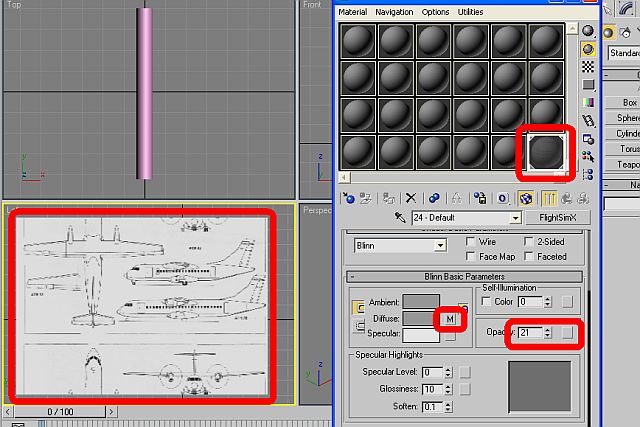Click the Diffuse color swatch
This screenshot has height=427, width=640.
tap(421, 318)
